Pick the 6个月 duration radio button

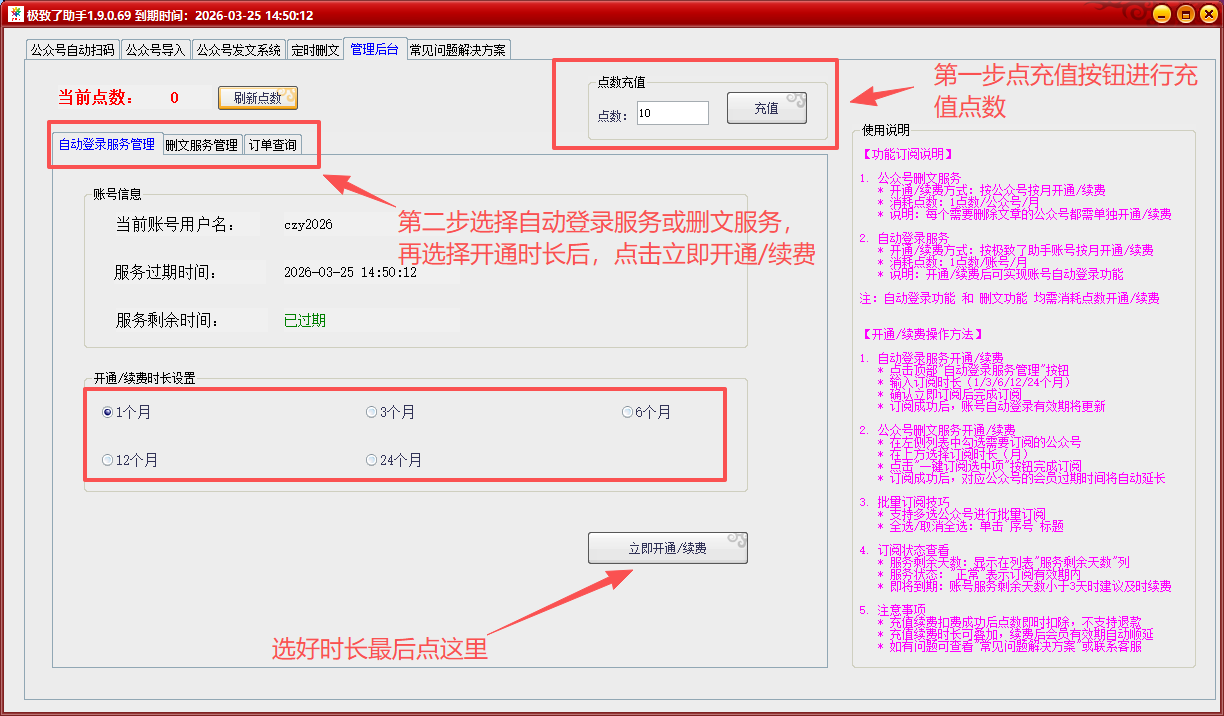coord(627,412)
